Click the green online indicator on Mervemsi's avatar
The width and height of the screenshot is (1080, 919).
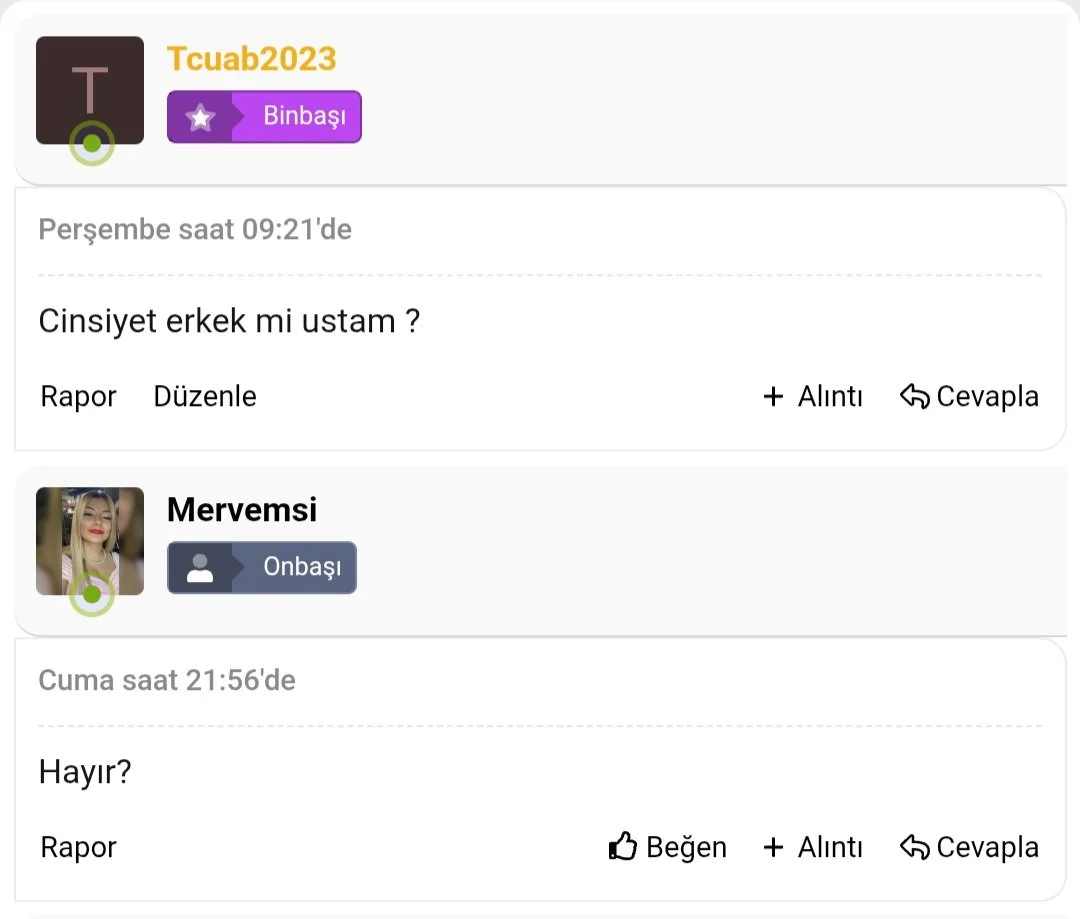pyautogui.click(x=92, y=594)
